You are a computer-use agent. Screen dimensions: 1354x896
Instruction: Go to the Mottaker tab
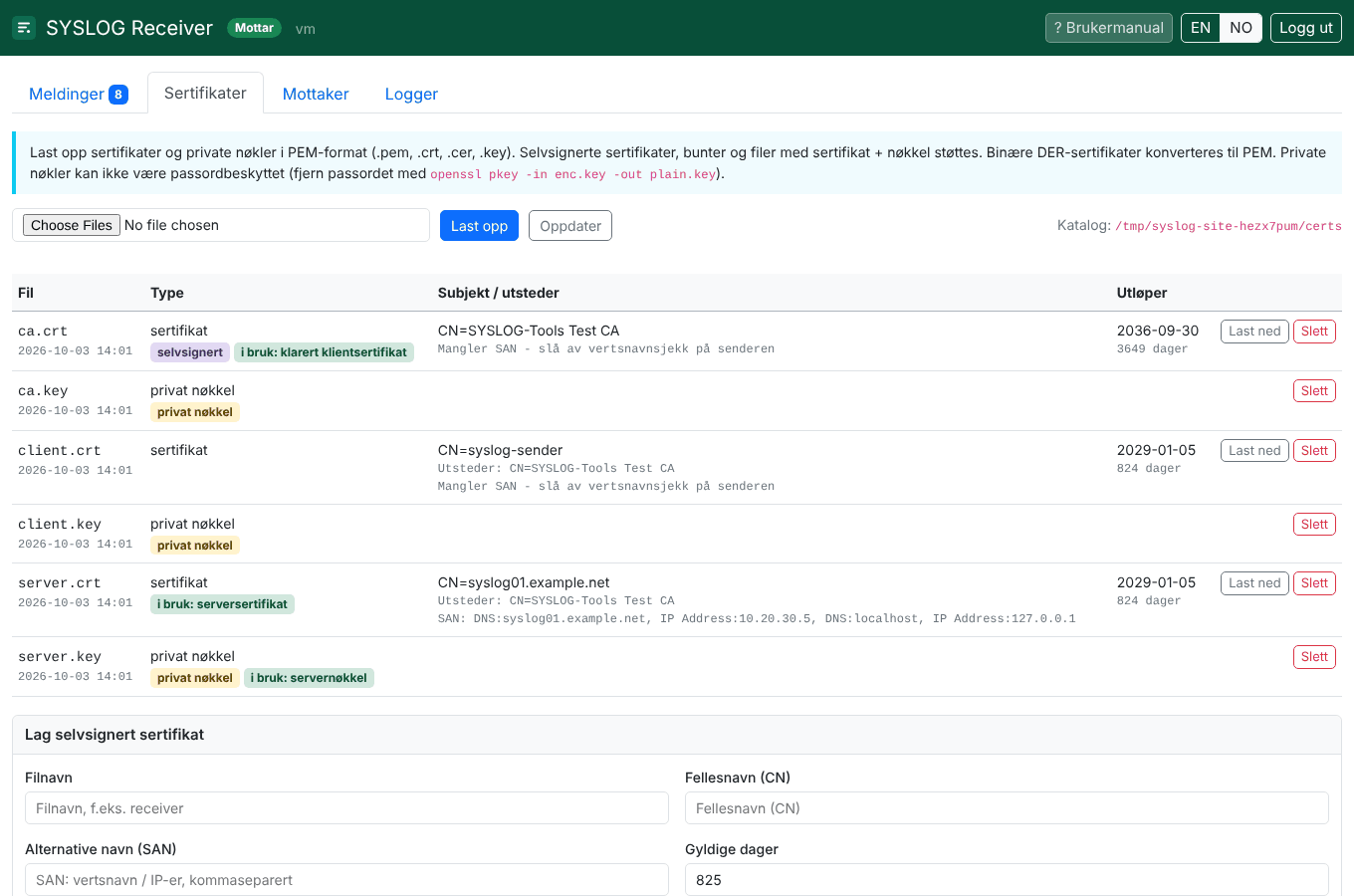(x=316, y=94)
